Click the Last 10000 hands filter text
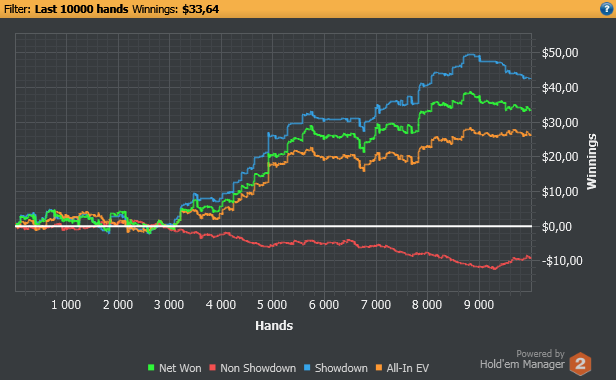The height and width of the screenshot is (380, 616). [x=81, y=9]
